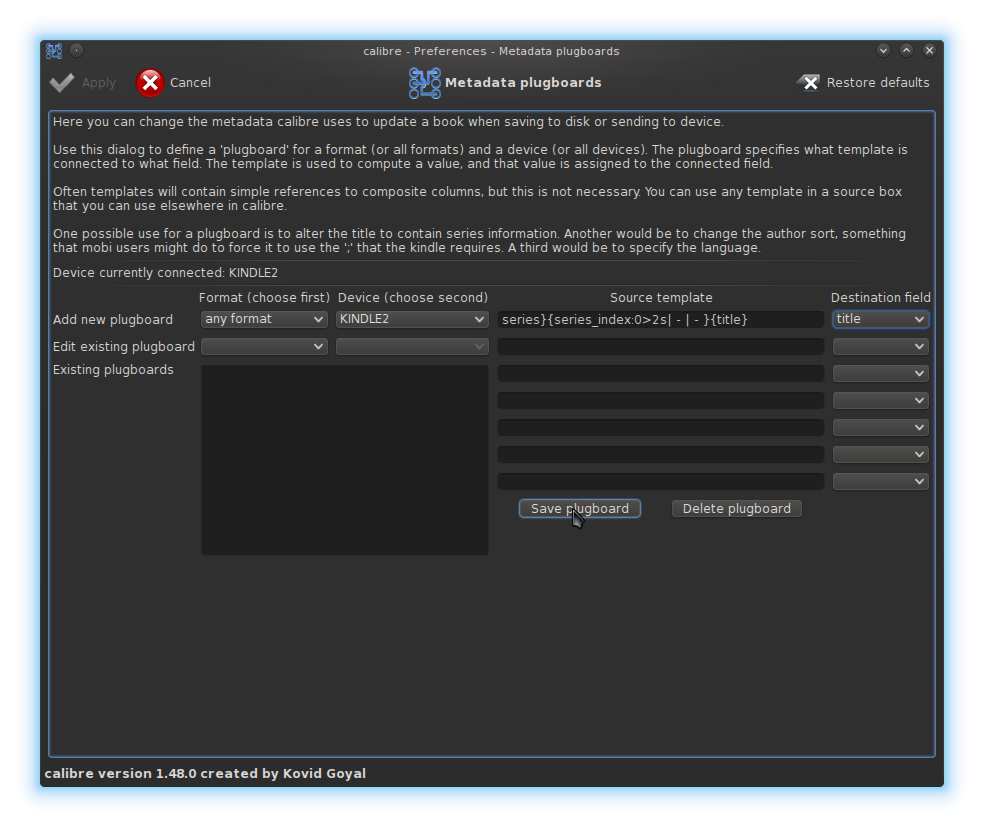The image size is (984, 827).
Task: Click source template field in Existing plugboards row
Action: 661,373
